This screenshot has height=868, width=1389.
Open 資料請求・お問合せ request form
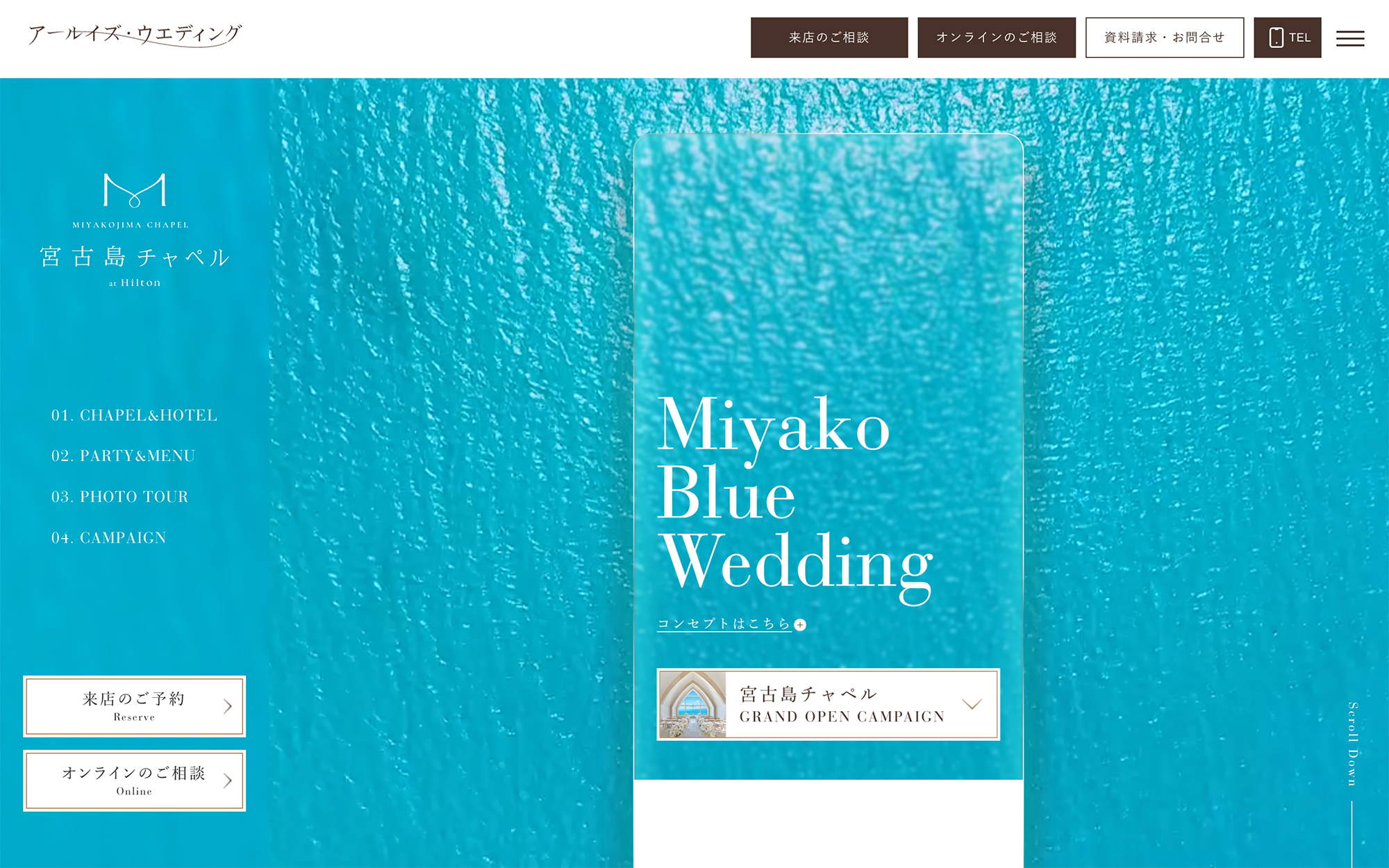1165,37
